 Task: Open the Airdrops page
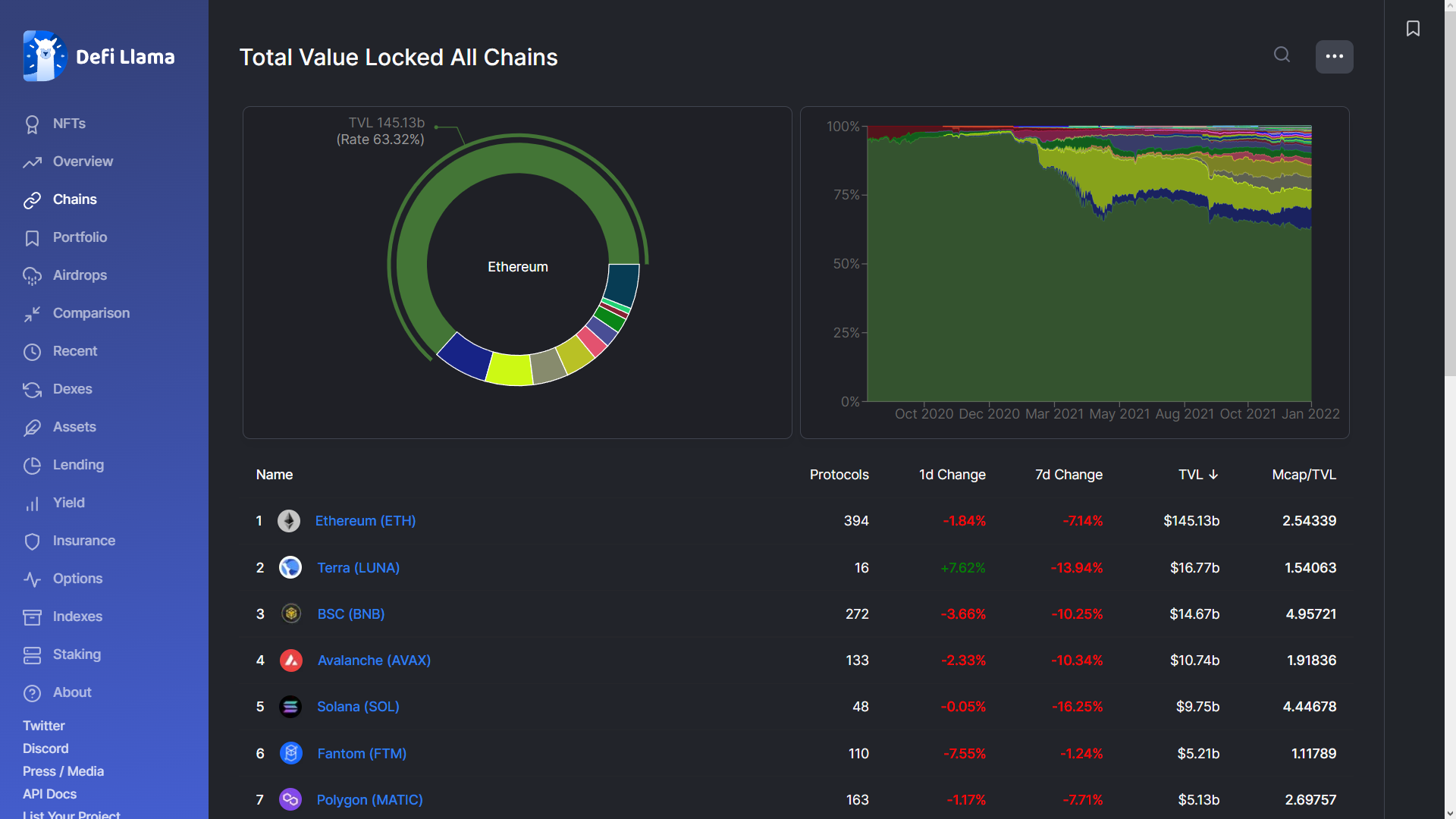tap(80, 275)
